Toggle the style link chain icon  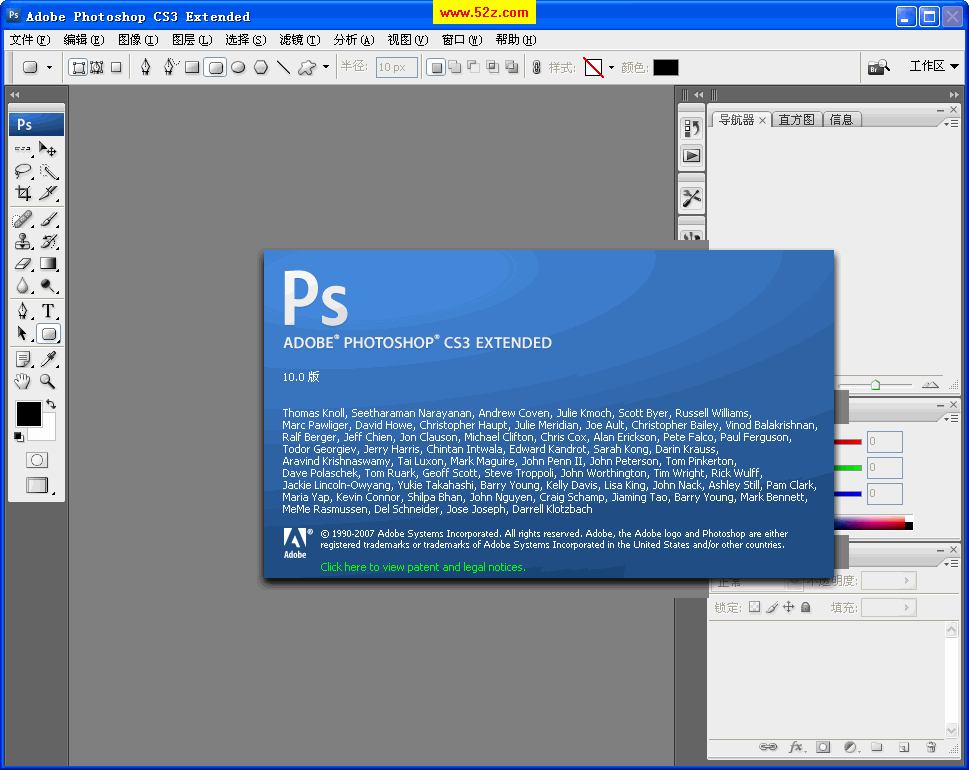point(536,68)
